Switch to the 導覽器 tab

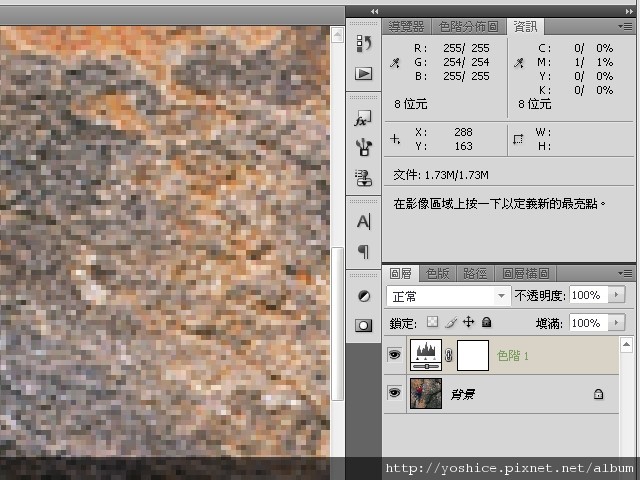click(407, 27)
